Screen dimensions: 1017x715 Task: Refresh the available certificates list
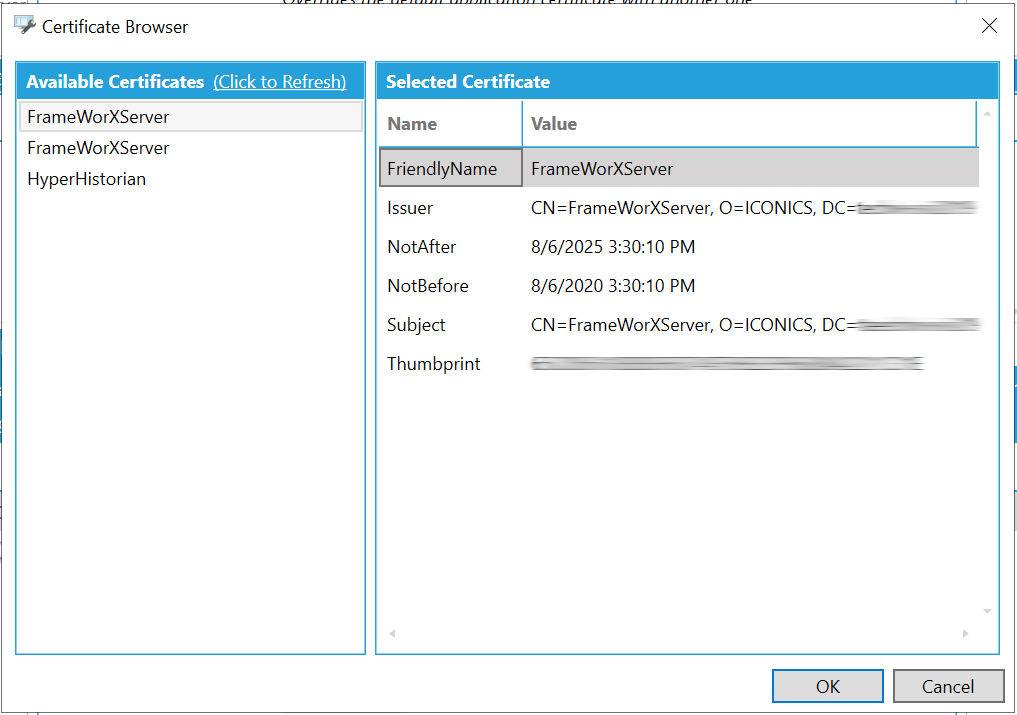point(279,82)
